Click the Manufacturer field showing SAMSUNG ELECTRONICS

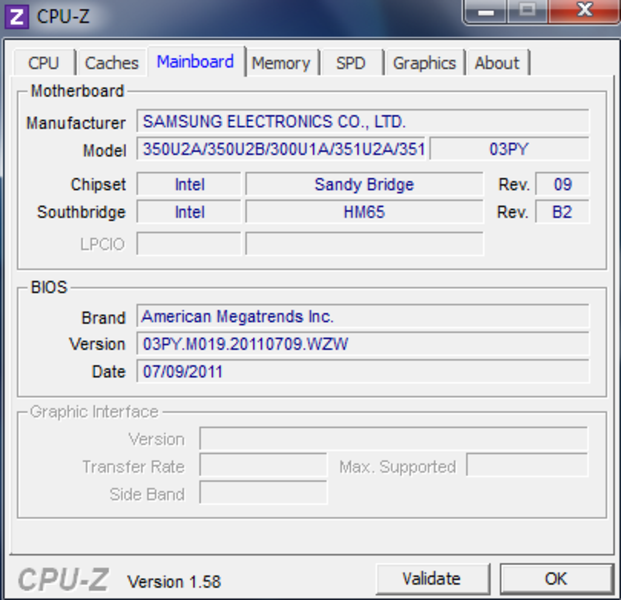coord(363,121)
